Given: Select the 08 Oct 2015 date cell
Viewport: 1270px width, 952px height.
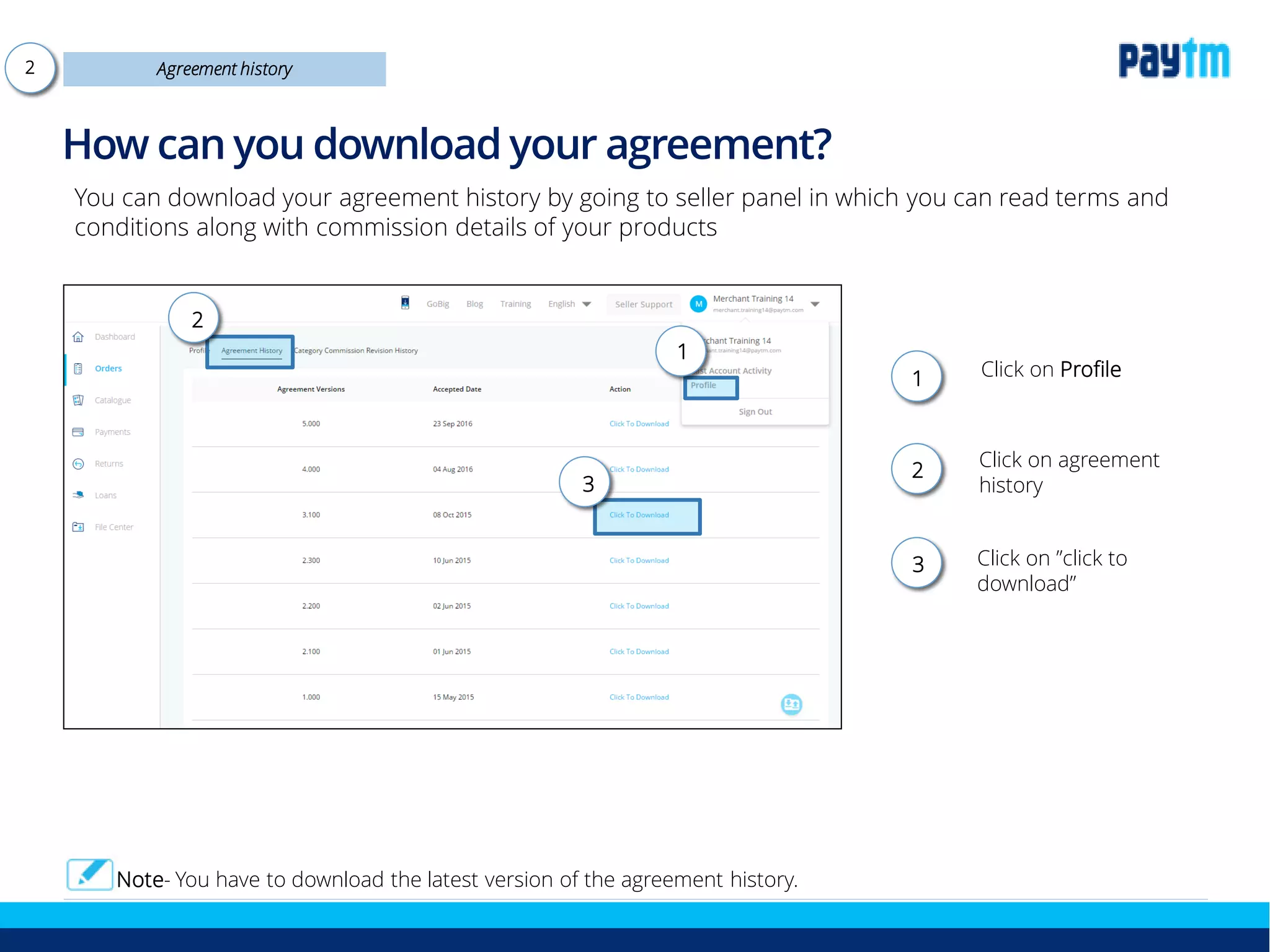Looking at the screenshot, I should pyautogui.click(x=452, y=514).
